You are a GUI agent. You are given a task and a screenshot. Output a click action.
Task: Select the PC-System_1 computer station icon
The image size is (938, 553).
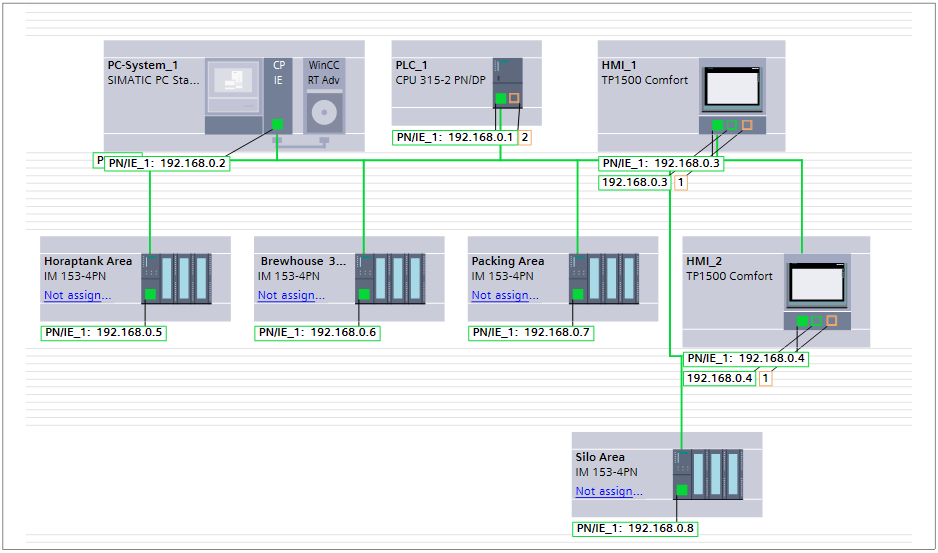click(234, 96)
